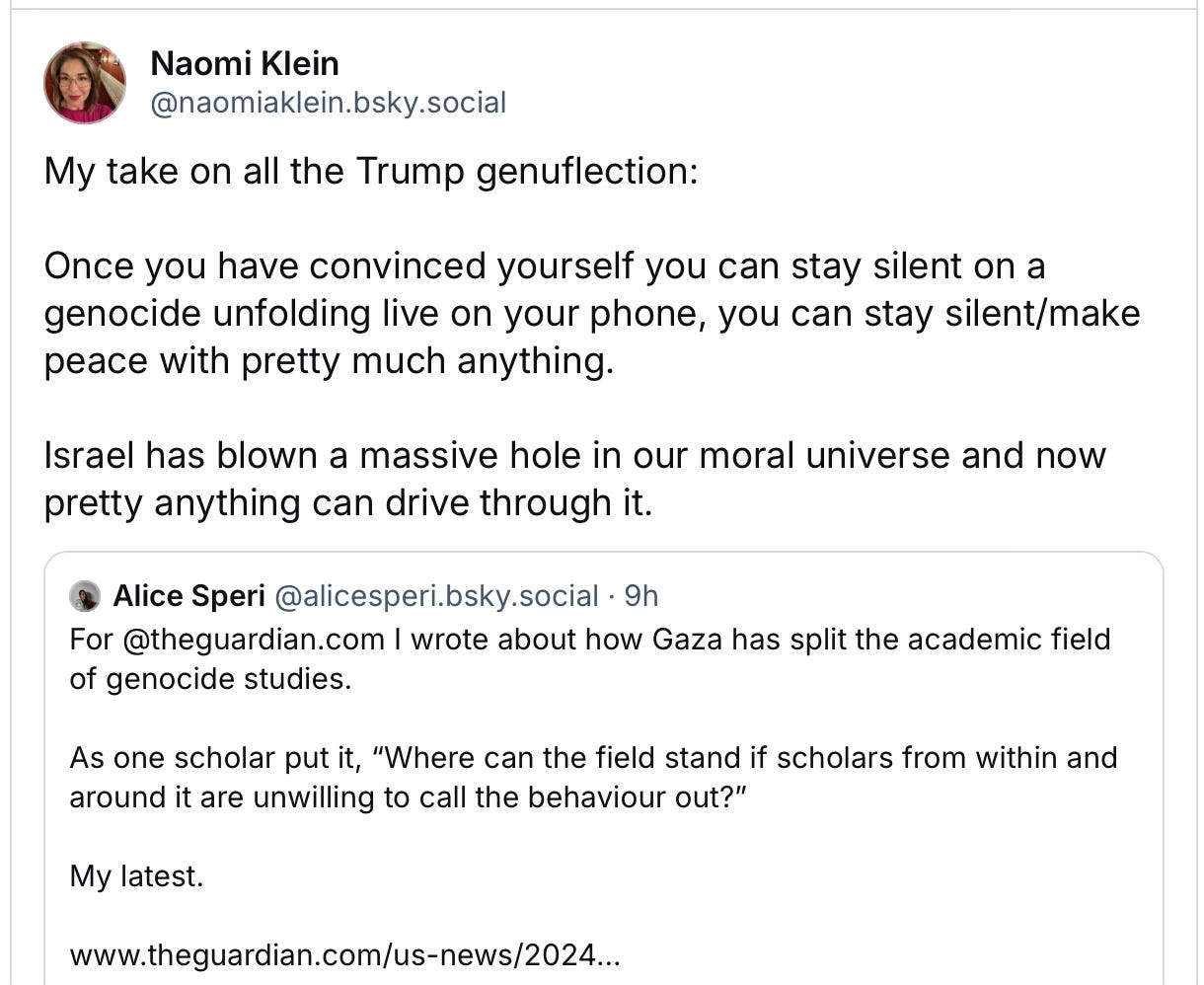Click the 'My latest.' line in quoted post
Viewport: 1204px width, 985px height.
[x=136, y=876]
